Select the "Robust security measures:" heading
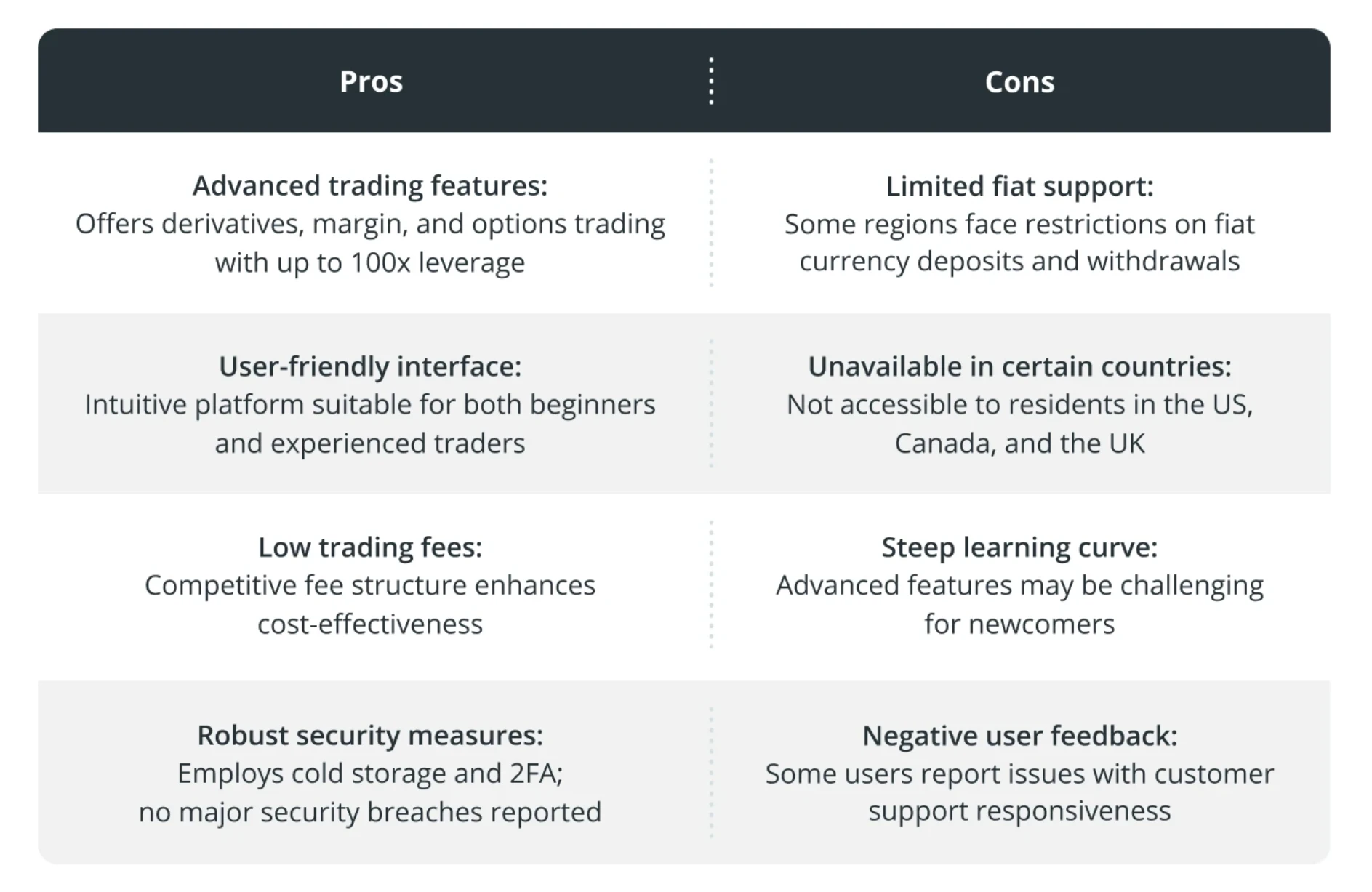1372x892 pixels. [x=370, y=736]
